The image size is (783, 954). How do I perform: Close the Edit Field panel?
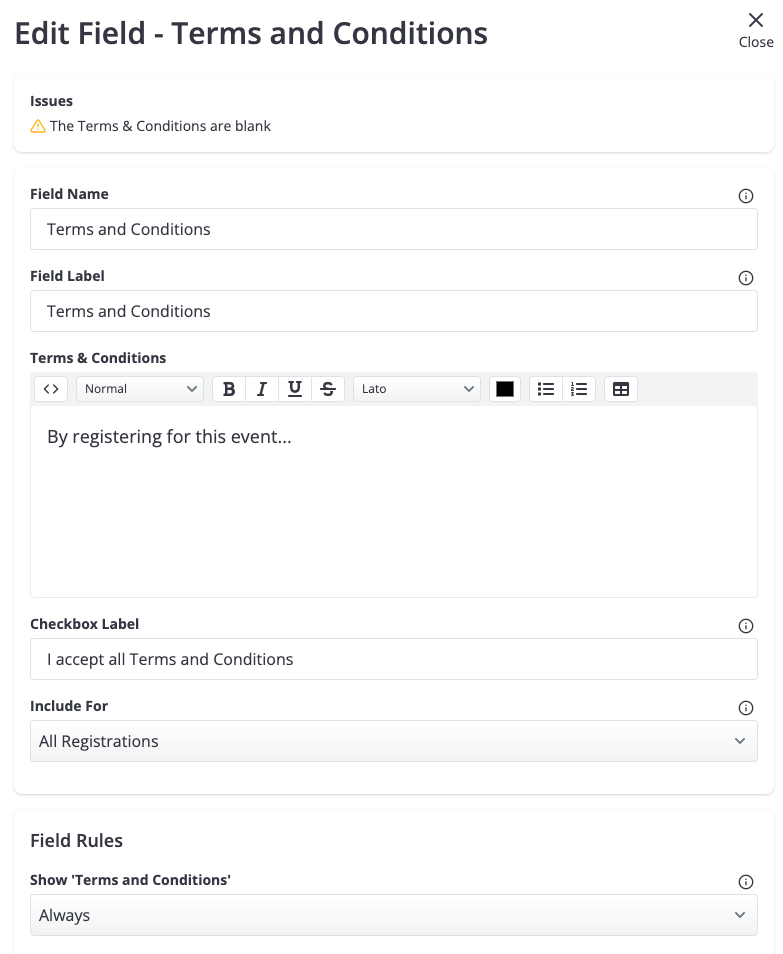point(756,30)
